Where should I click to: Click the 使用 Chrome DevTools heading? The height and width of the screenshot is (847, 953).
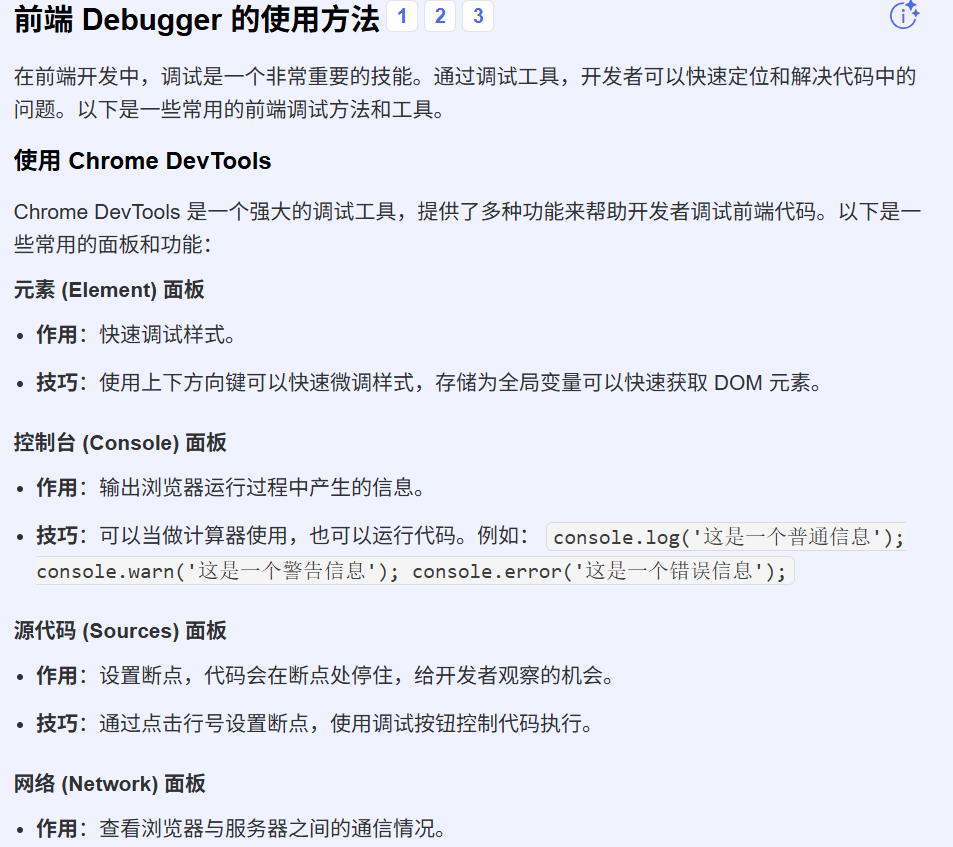click(x=142, y=161)
